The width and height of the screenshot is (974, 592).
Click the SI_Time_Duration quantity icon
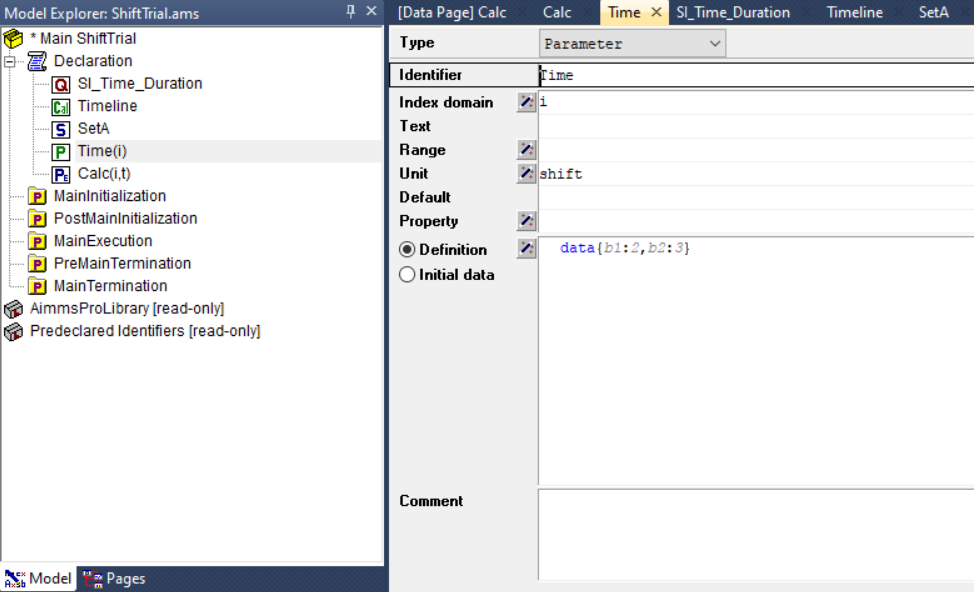coord(60,84)
